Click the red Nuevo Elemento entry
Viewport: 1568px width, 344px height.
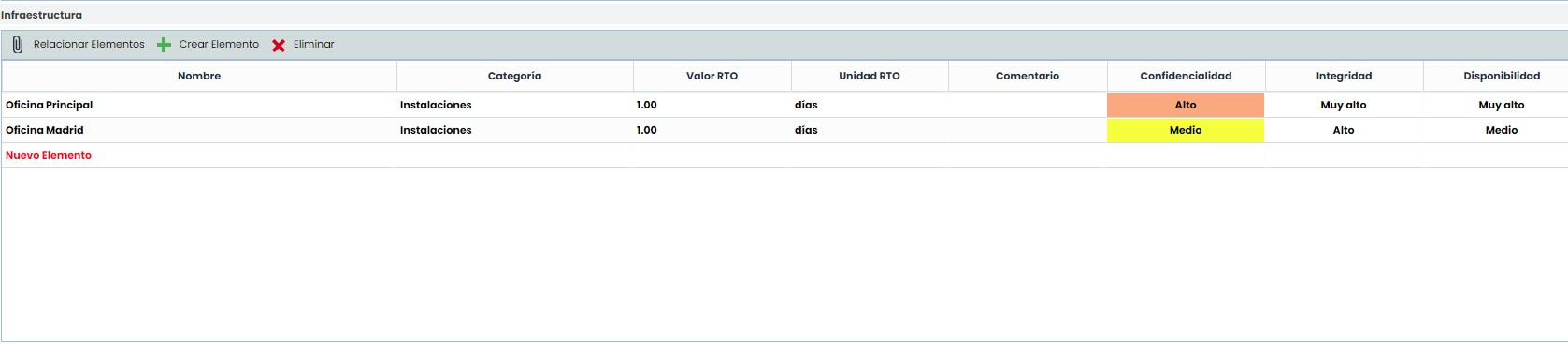[49, 155]
